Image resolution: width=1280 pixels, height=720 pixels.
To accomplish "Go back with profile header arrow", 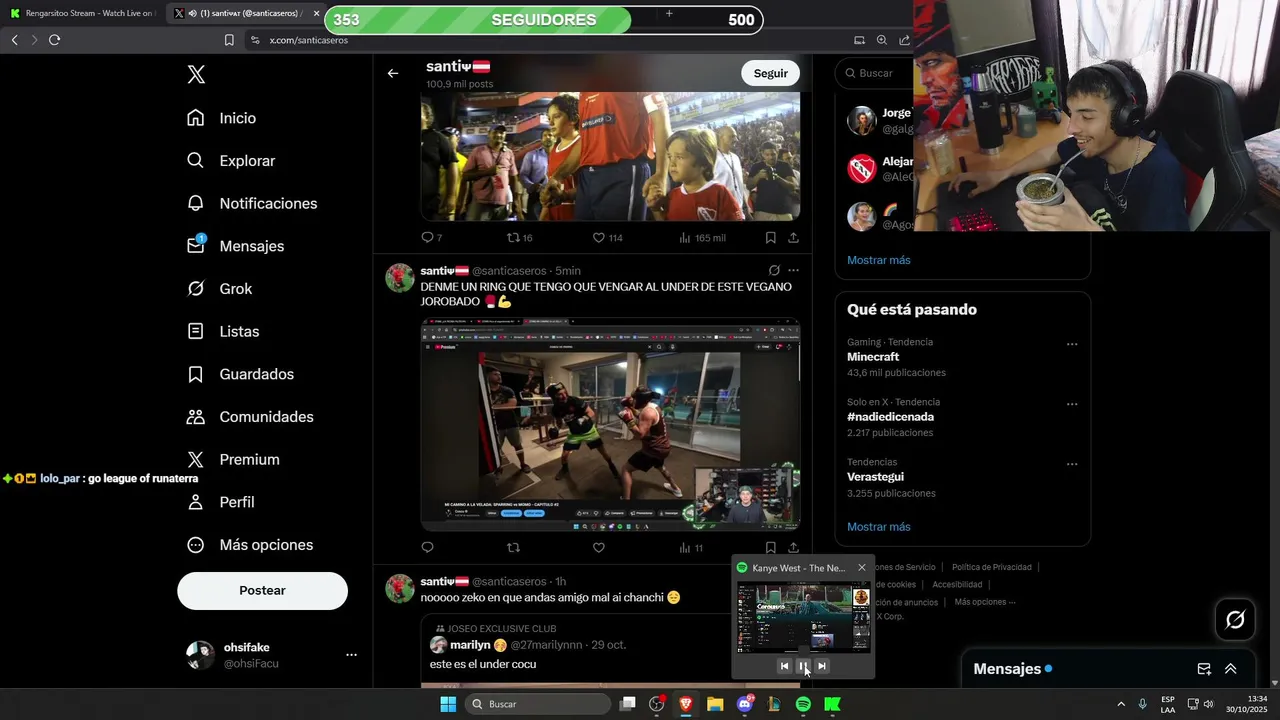I will (393, 73).
